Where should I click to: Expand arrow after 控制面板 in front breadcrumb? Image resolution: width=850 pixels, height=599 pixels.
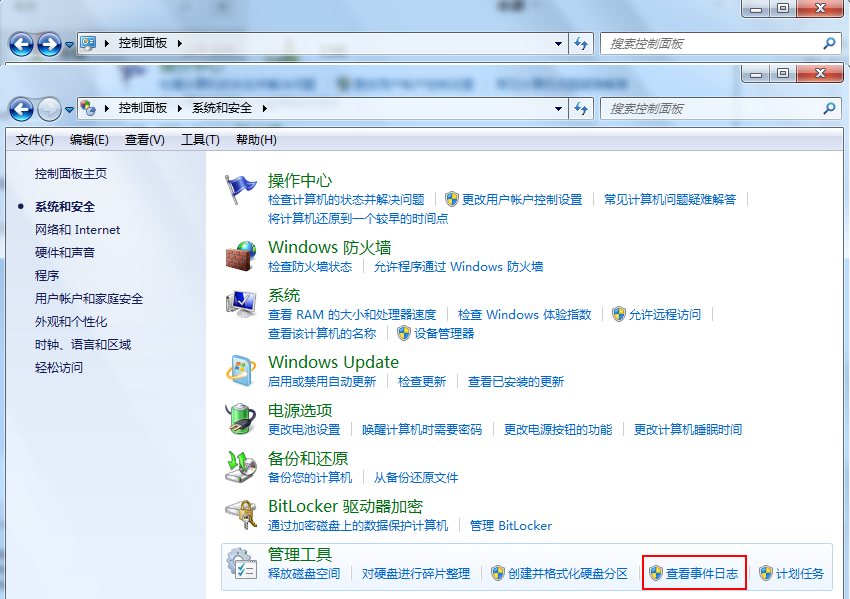(179, 108)
